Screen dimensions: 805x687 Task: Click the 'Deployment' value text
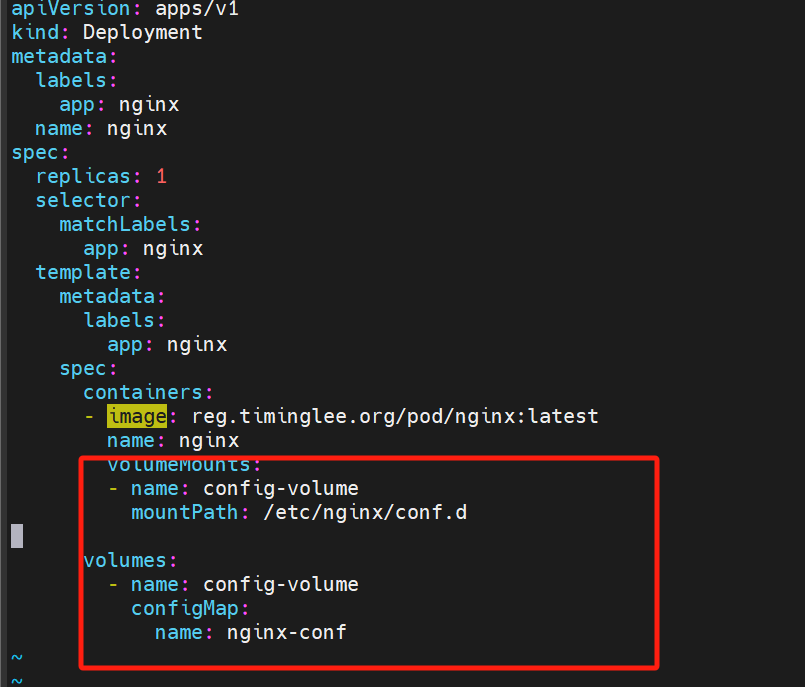click(143, 32)
